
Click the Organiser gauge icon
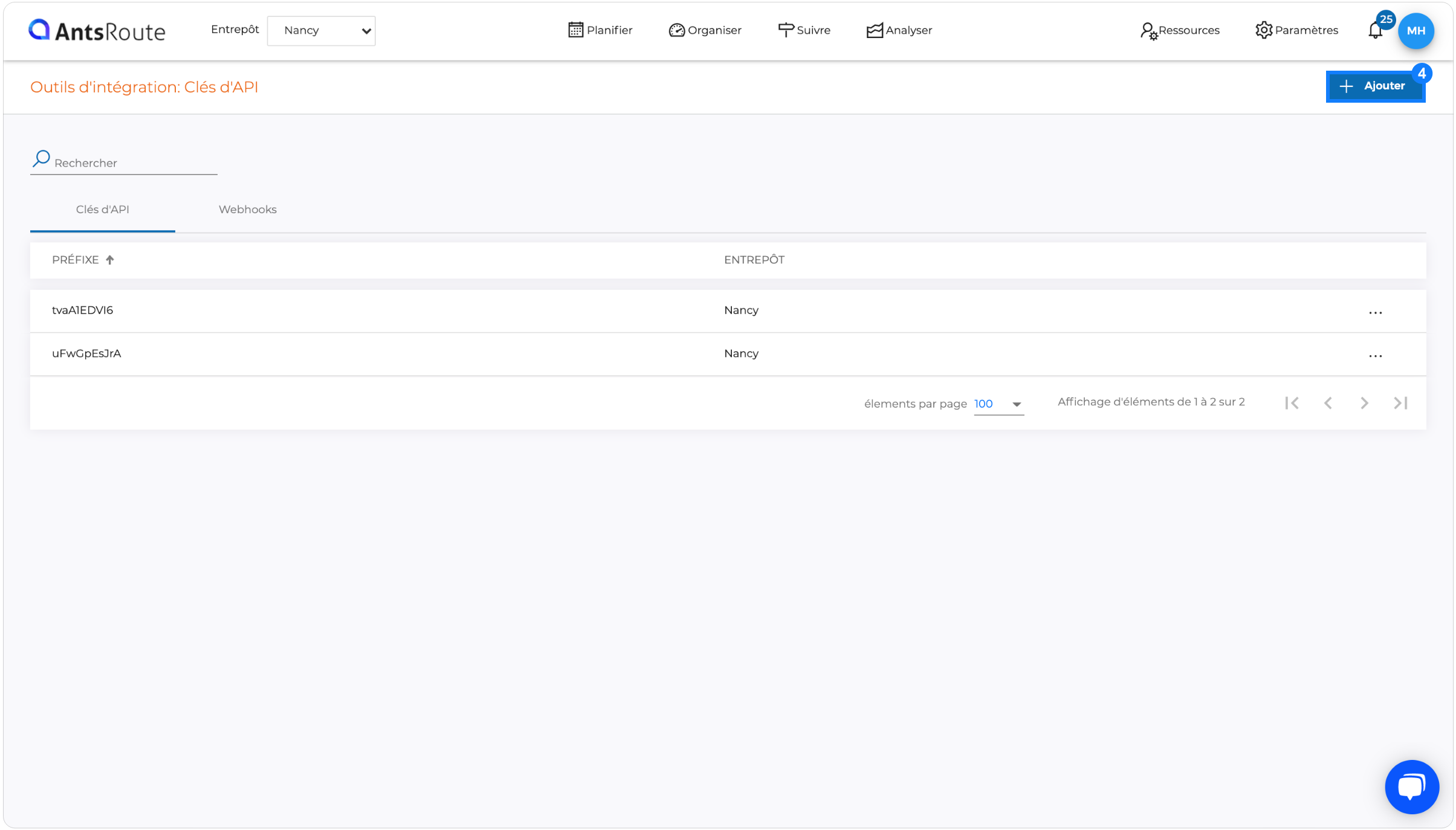(x=676, y=30)
